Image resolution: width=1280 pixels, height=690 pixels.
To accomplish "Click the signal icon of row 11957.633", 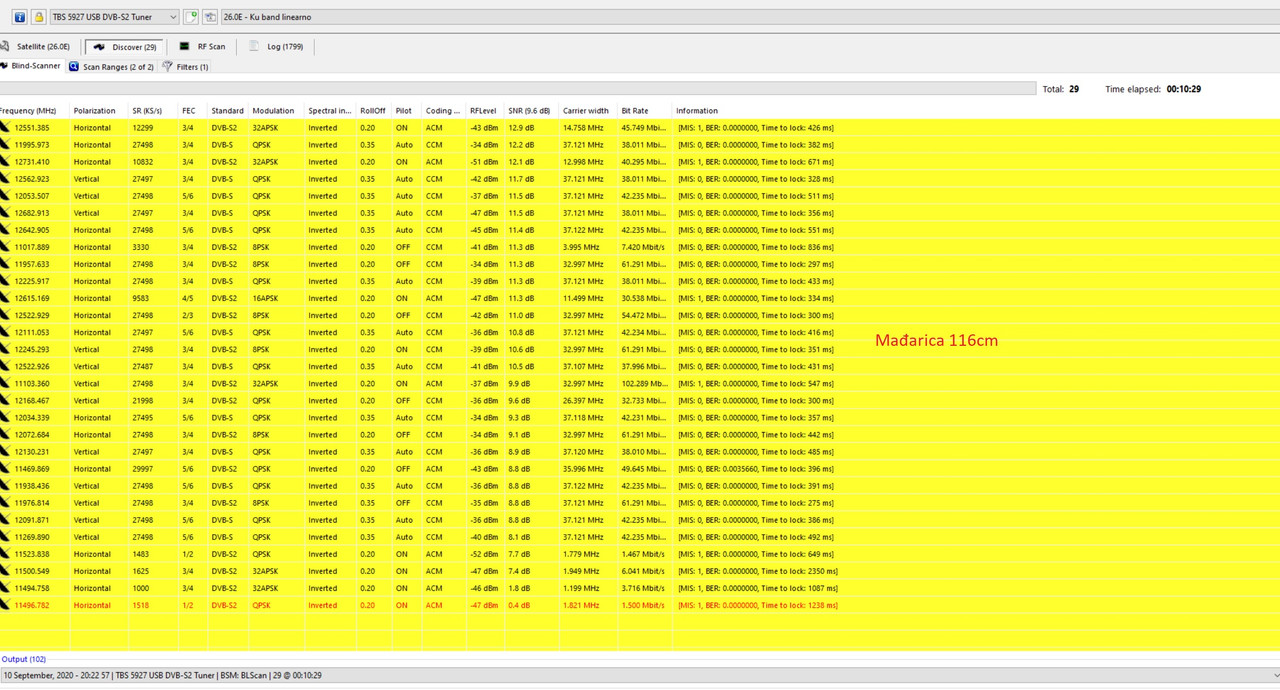I will [5, 264].
